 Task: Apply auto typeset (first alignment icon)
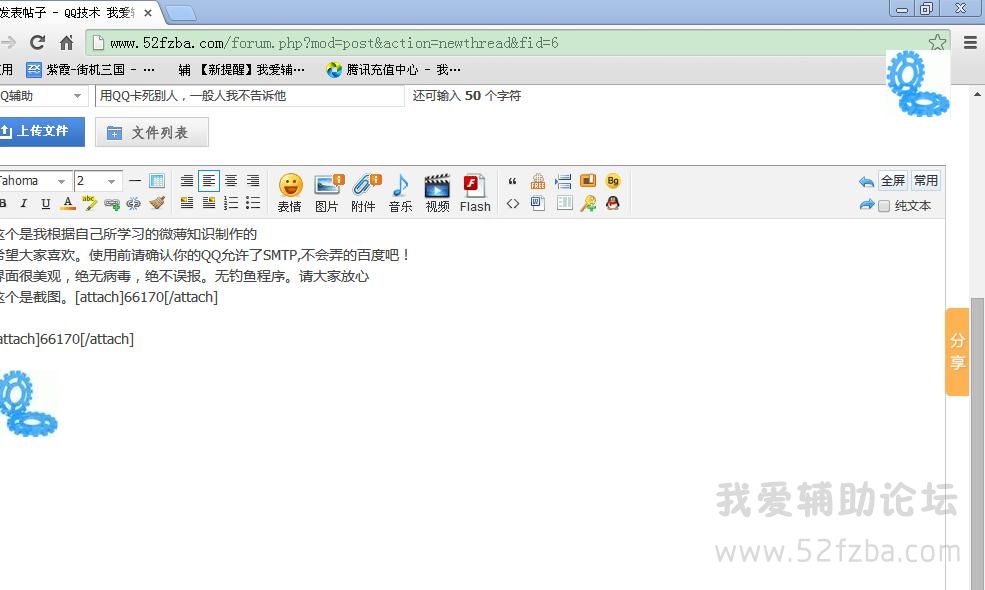click(x=187, y=181)
